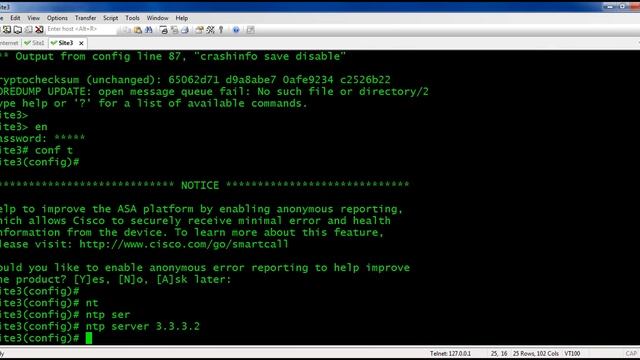640x360 pixels.
Task: Click the green checkmark on the Site1 tab
Action: [x=27, y=43]
